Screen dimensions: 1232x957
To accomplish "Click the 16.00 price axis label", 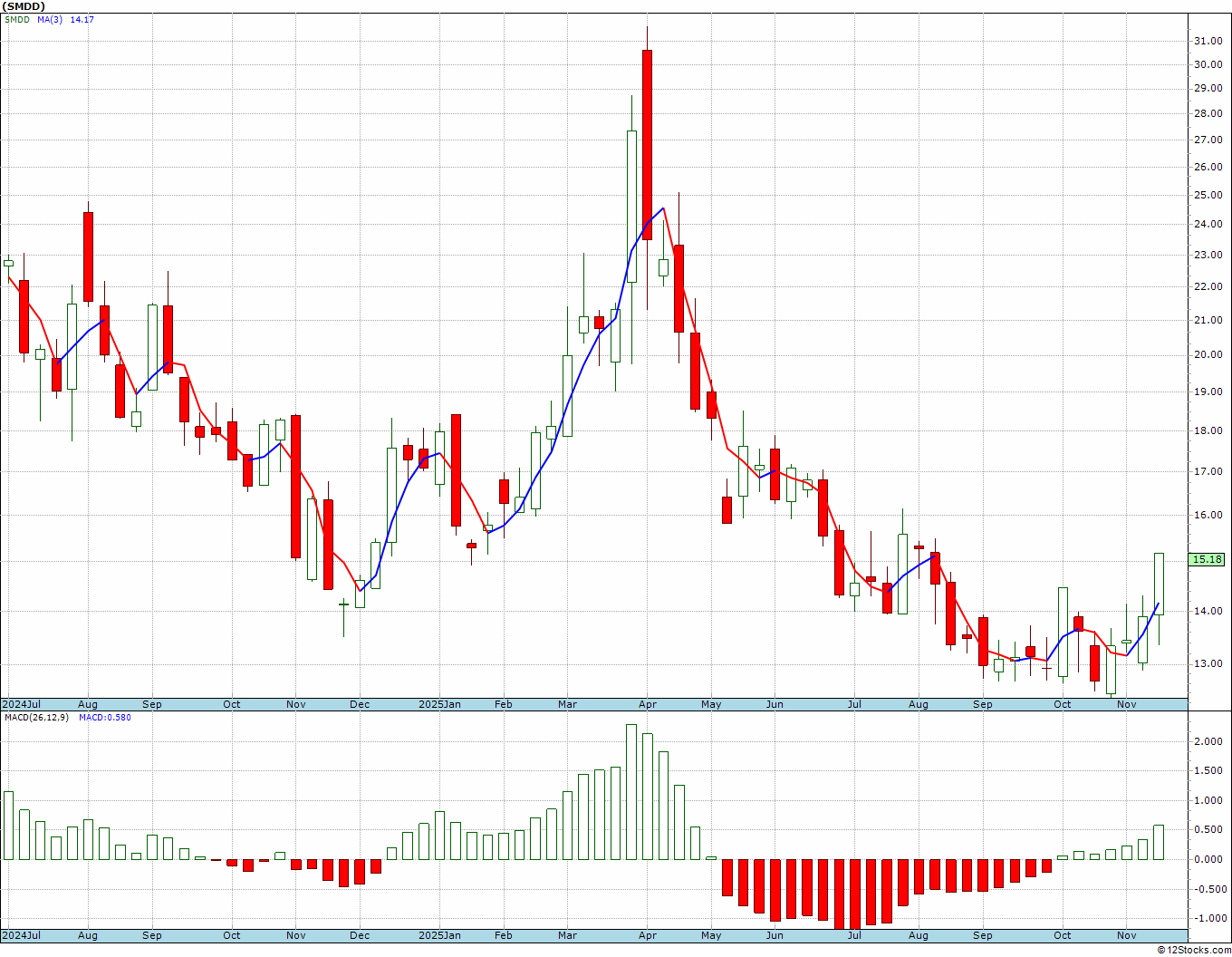I will point(1208,515).
